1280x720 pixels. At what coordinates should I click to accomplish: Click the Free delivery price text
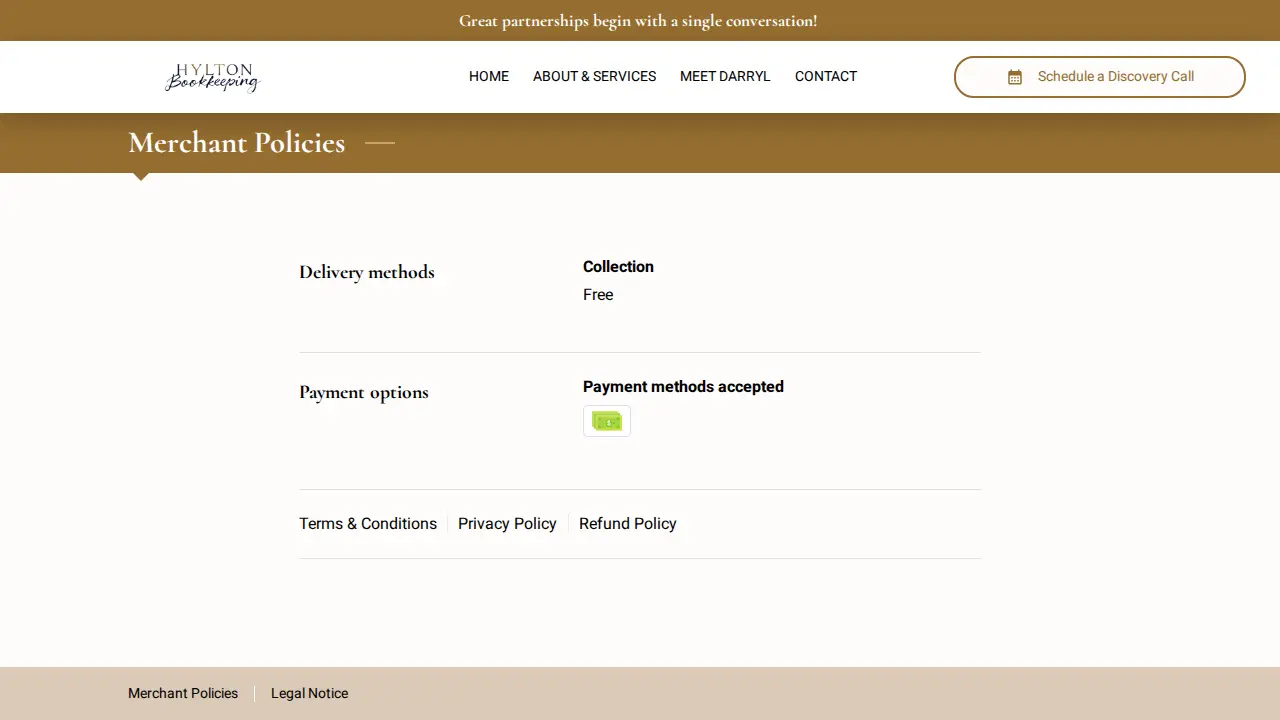click(x=598, y=294)
